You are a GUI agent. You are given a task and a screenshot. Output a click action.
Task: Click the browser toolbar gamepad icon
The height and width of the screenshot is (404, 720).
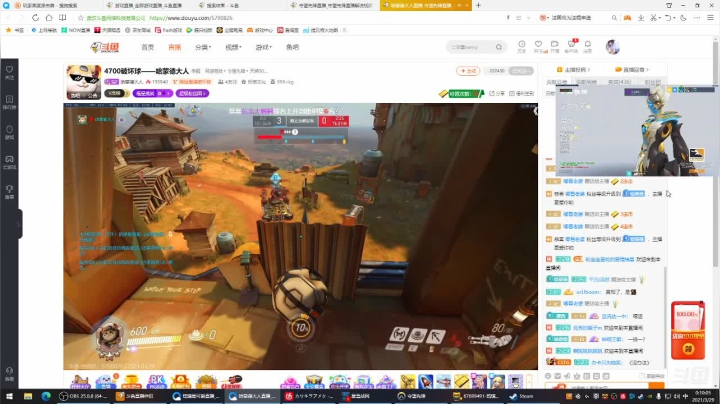(627, 18)
